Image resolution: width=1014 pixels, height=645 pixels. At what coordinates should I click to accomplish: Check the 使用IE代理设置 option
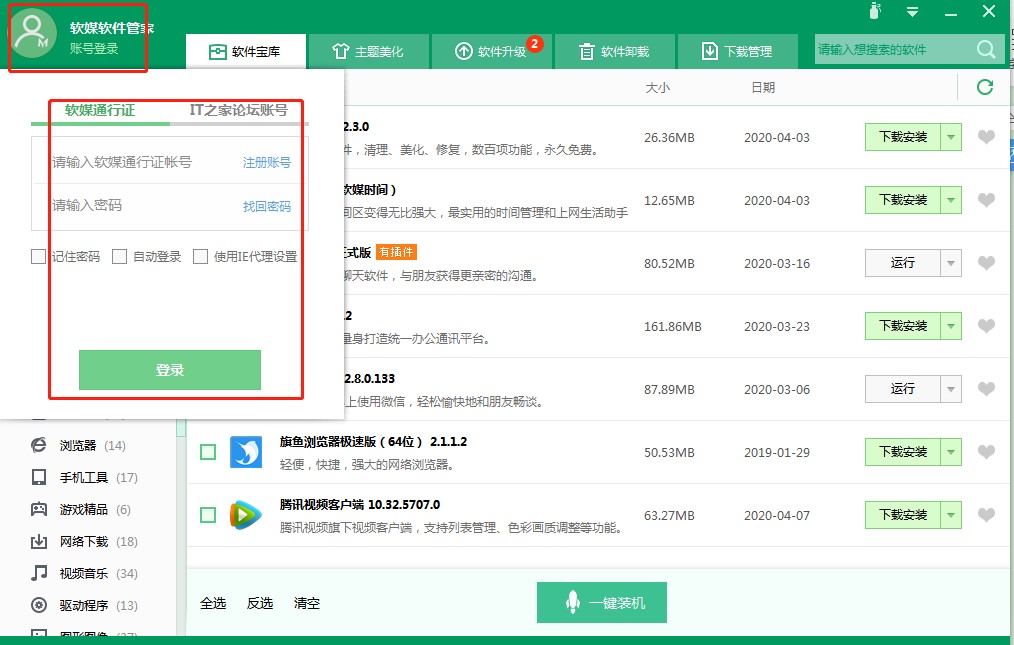(x=201, y=257)
